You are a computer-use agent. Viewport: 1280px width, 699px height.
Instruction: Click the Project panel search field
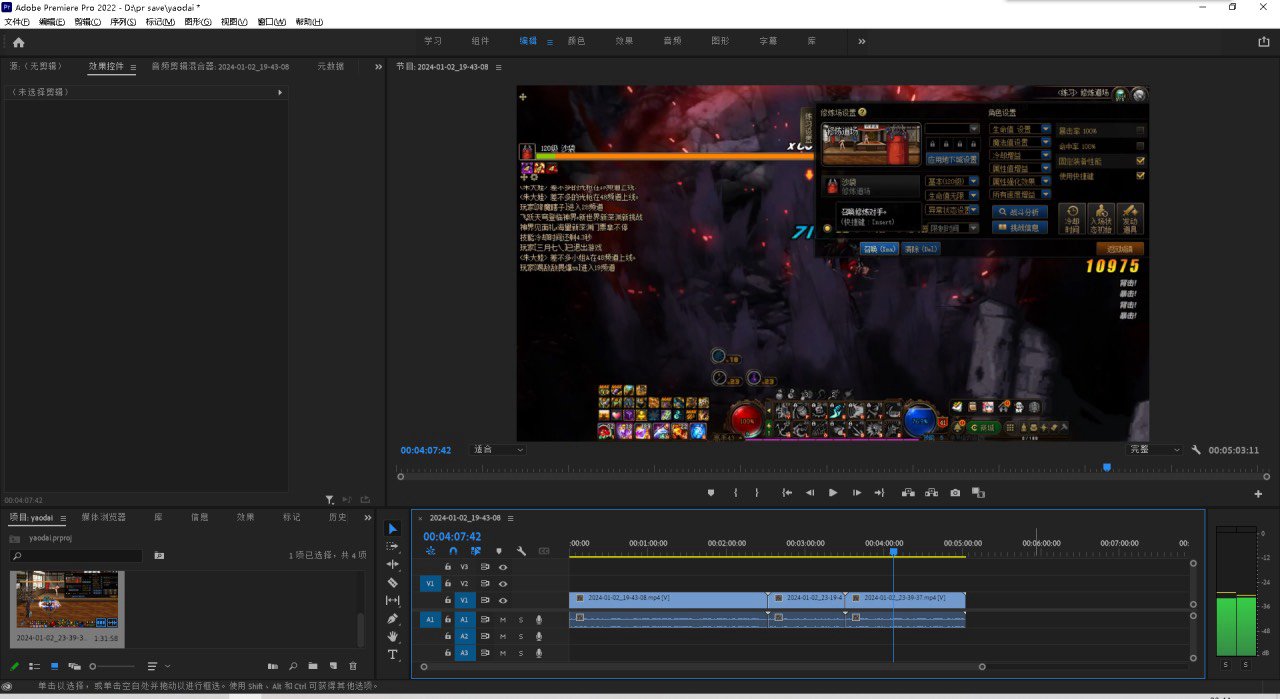[76, 556]
